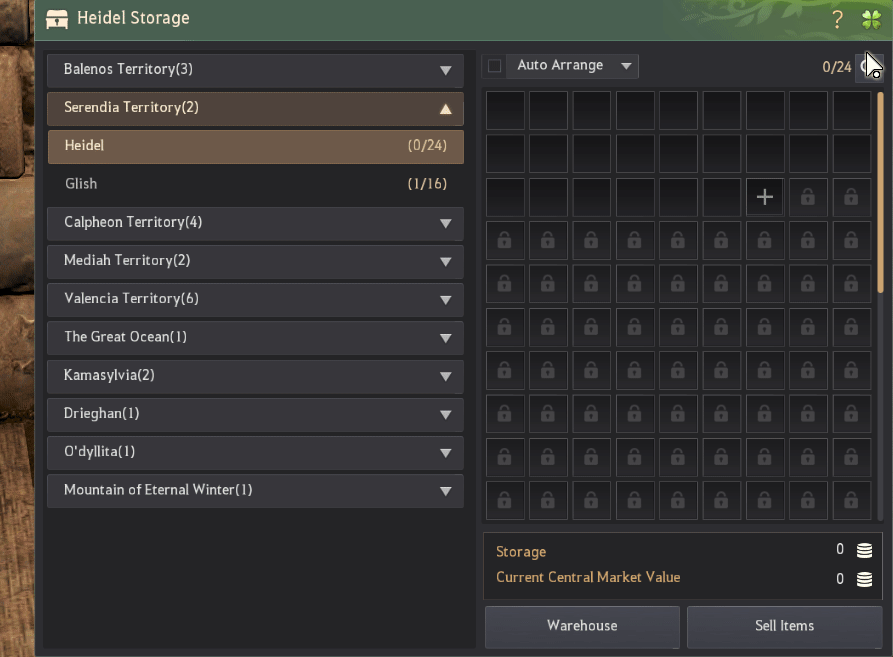Click the coin icon beside Current Central Market Value
893x657 pixels.
864,579
